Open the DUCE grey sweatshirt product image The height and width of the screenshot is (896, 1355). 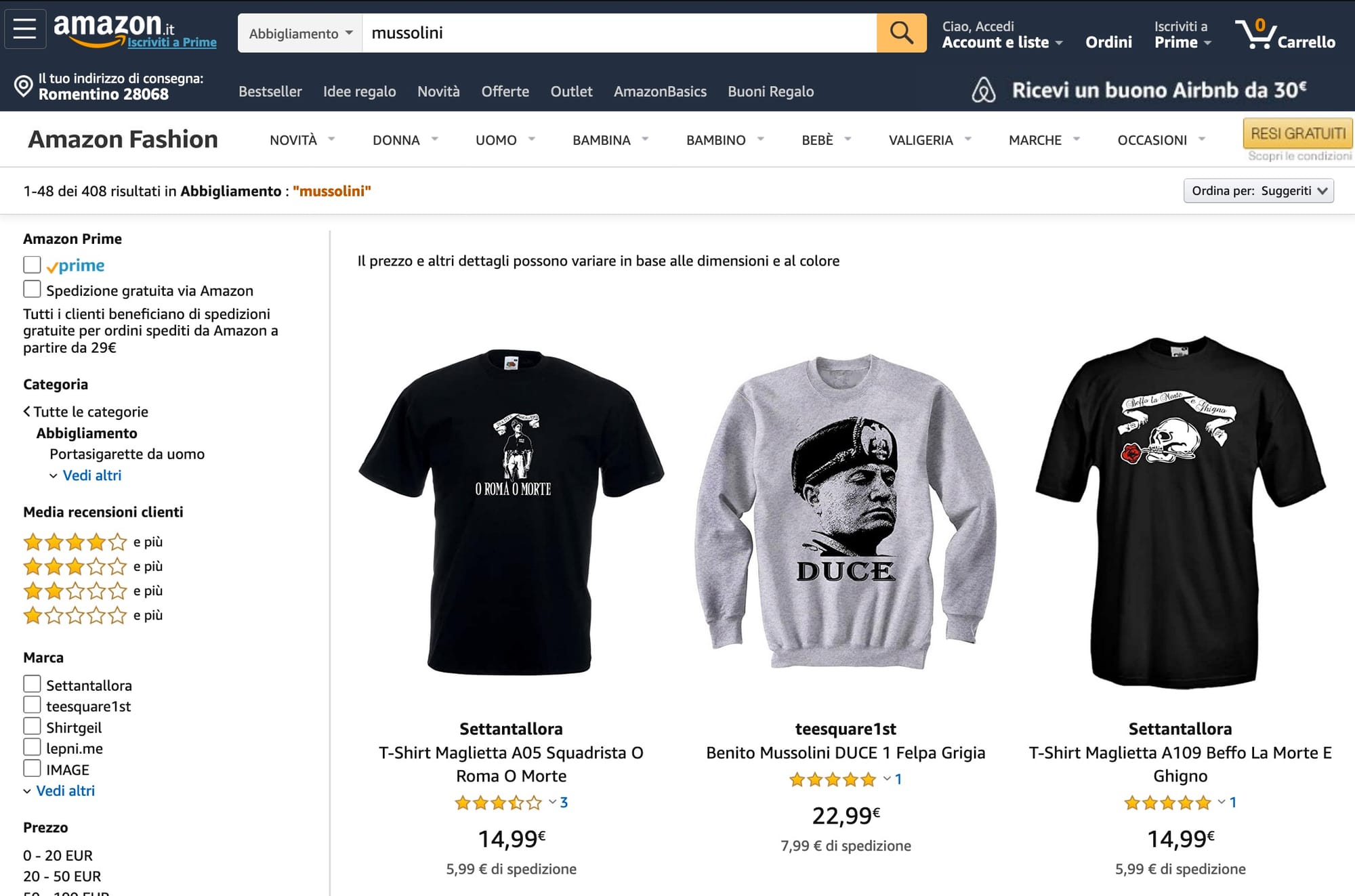click(x=846, y=511)
